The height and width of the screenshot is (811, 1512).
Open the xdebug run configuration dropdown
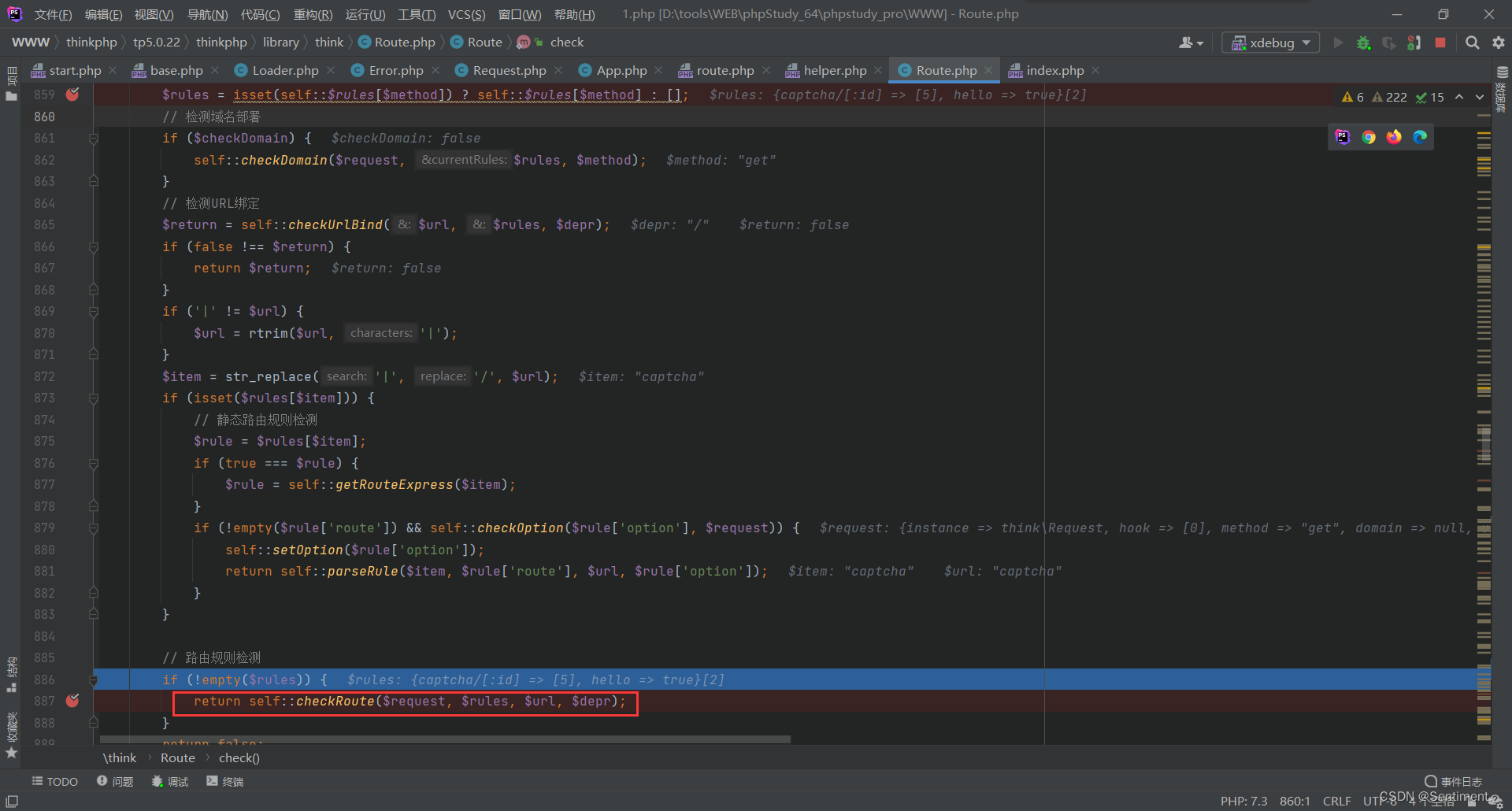pos(1270,43)
